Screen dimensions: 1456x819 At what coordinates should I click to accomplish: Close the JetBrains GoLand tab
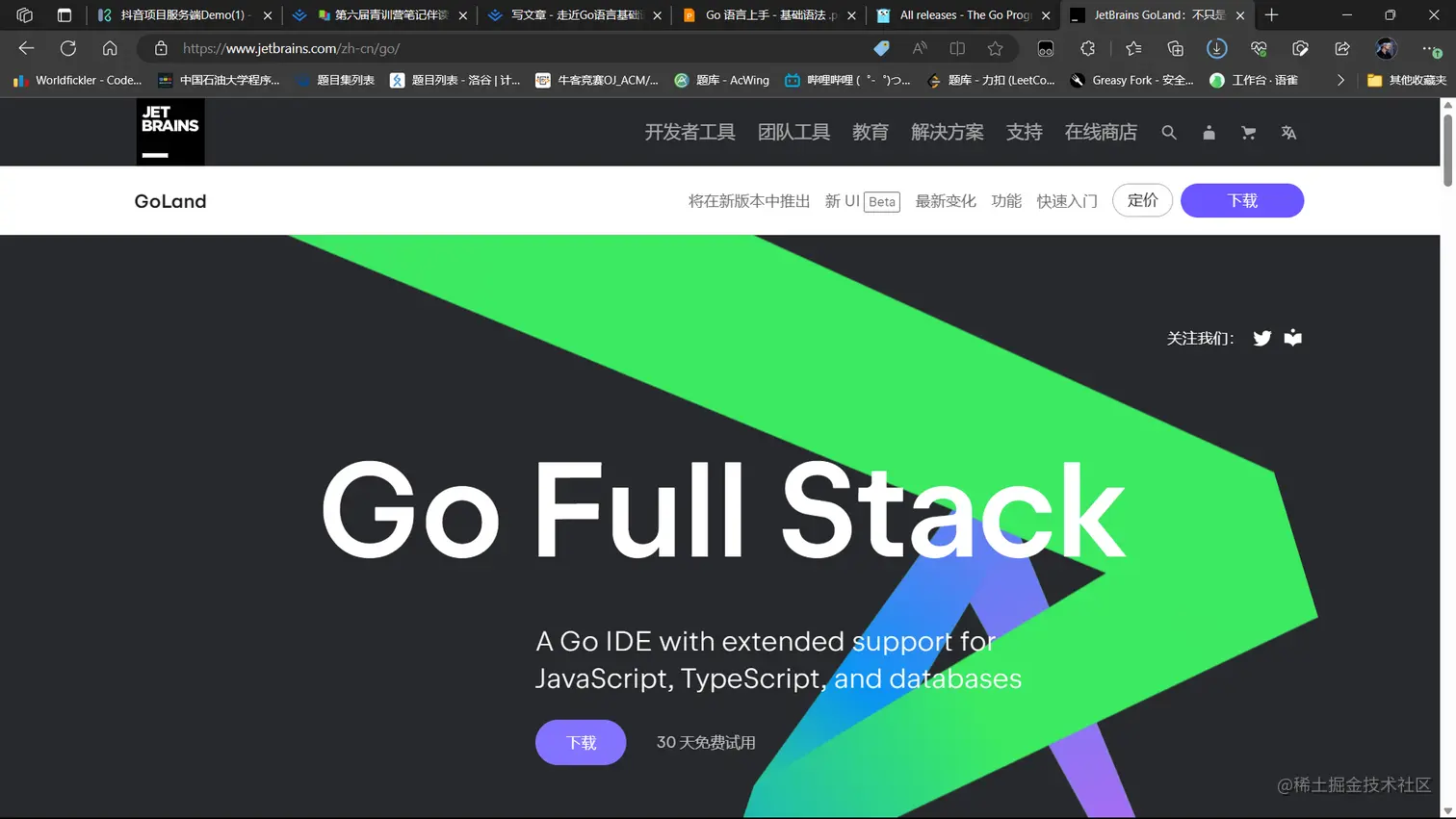click(x=1240, y=15)
